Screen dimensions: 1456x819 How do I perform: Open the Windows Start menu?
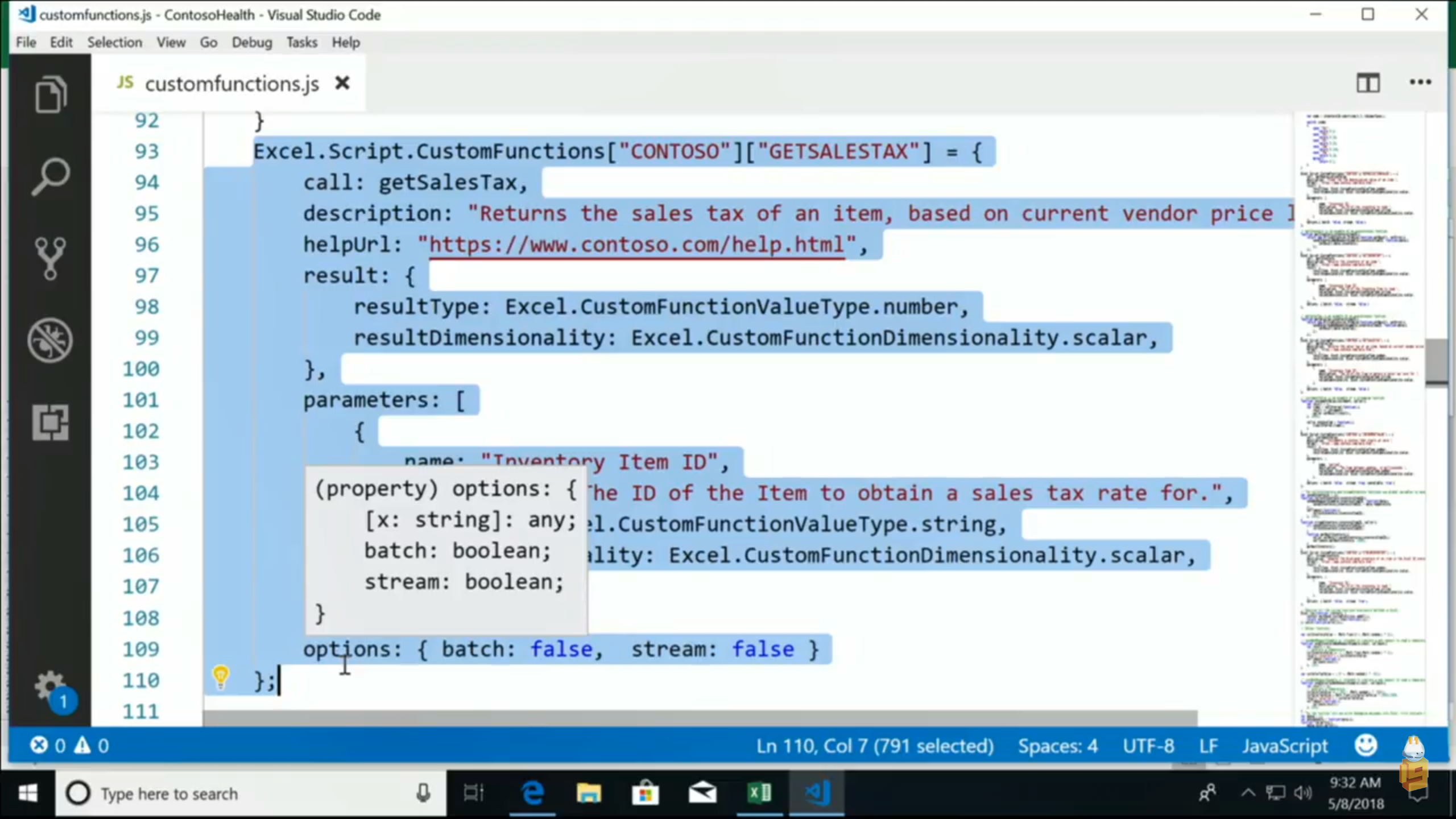click(x=27, y=793)
